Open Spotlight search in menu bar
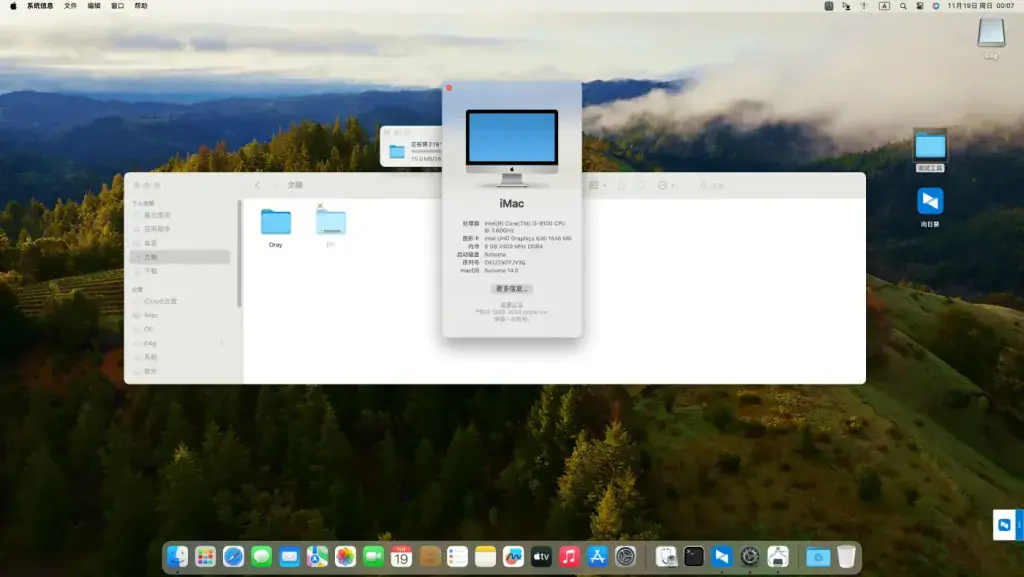 click(x=903, y=6)
